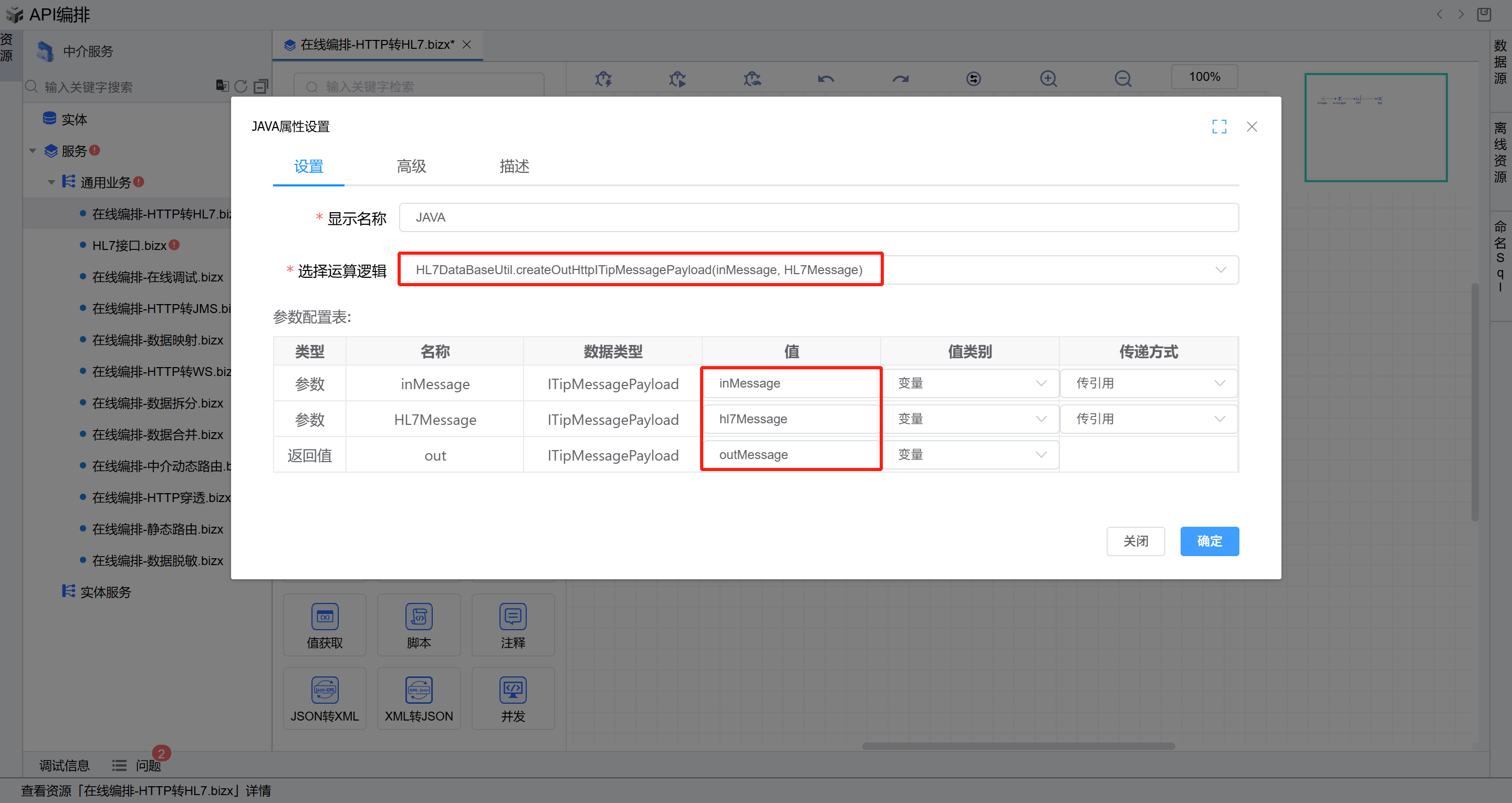Click the undo arrow in toolbar

(826, 79)
